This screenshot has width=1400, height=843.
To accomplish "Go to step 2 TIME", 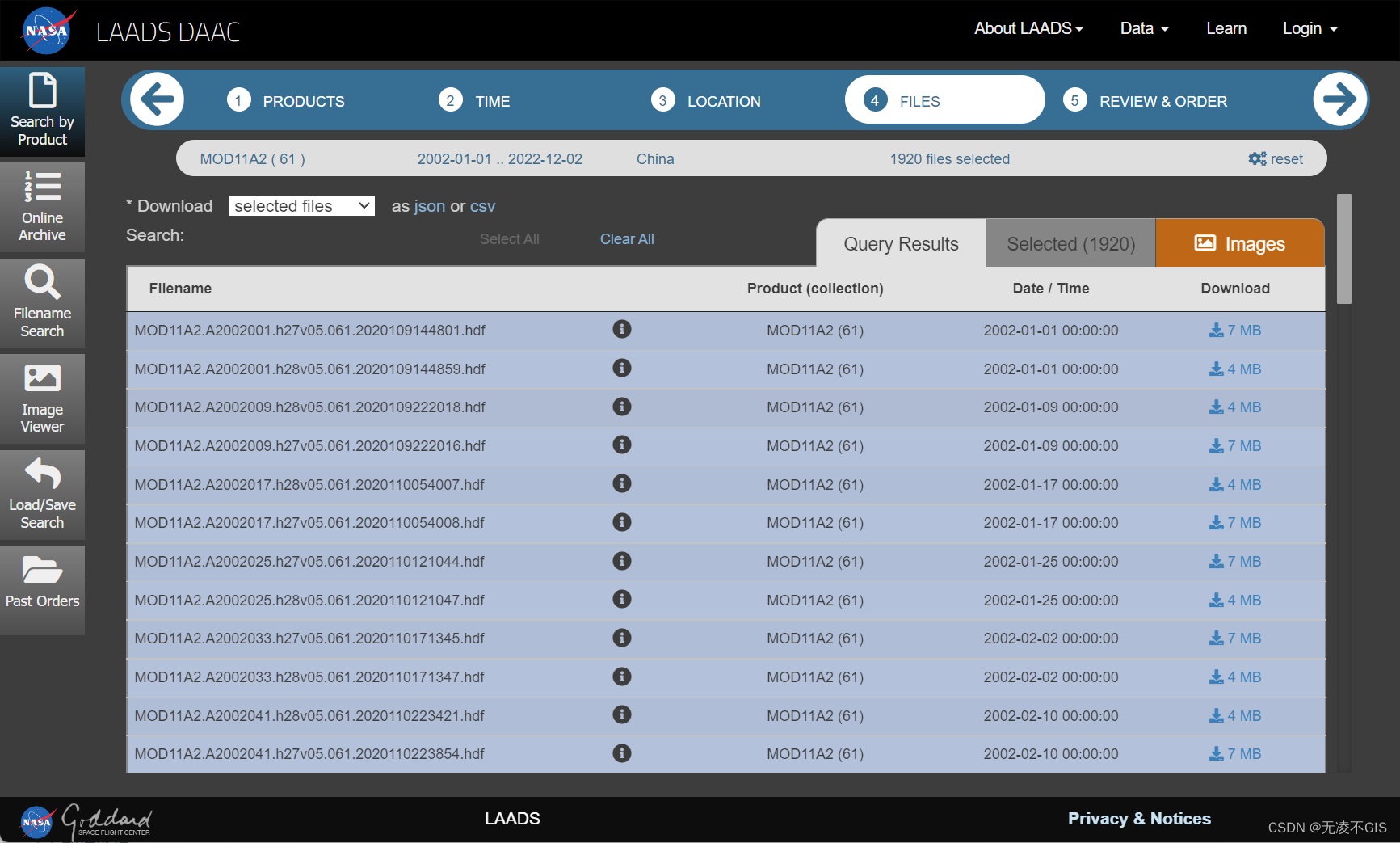I will pos(474,101).
